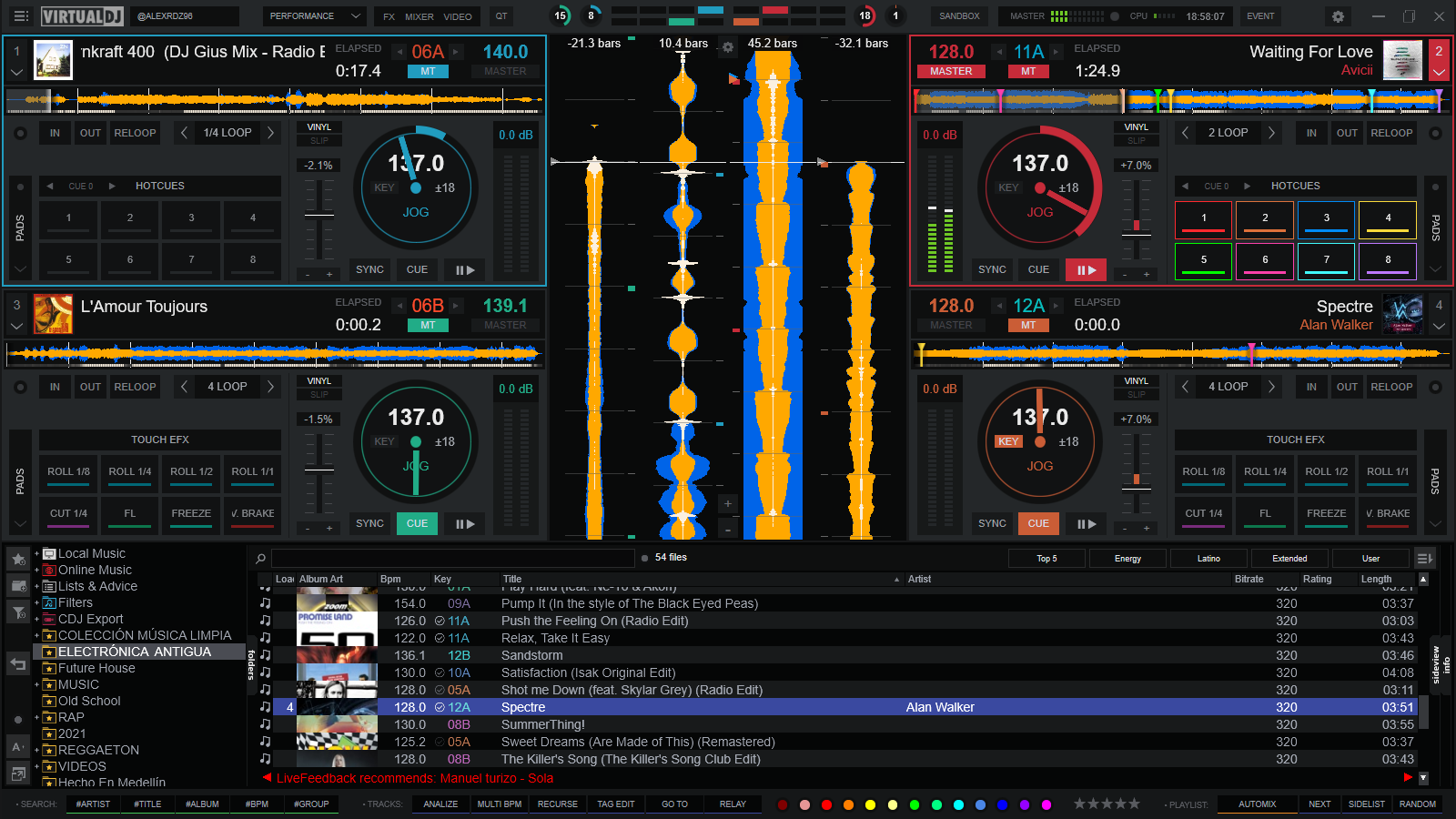Click the favorites star folder icon in sidebar
This screenshot has width=1456, height=819.
[18, 559]
